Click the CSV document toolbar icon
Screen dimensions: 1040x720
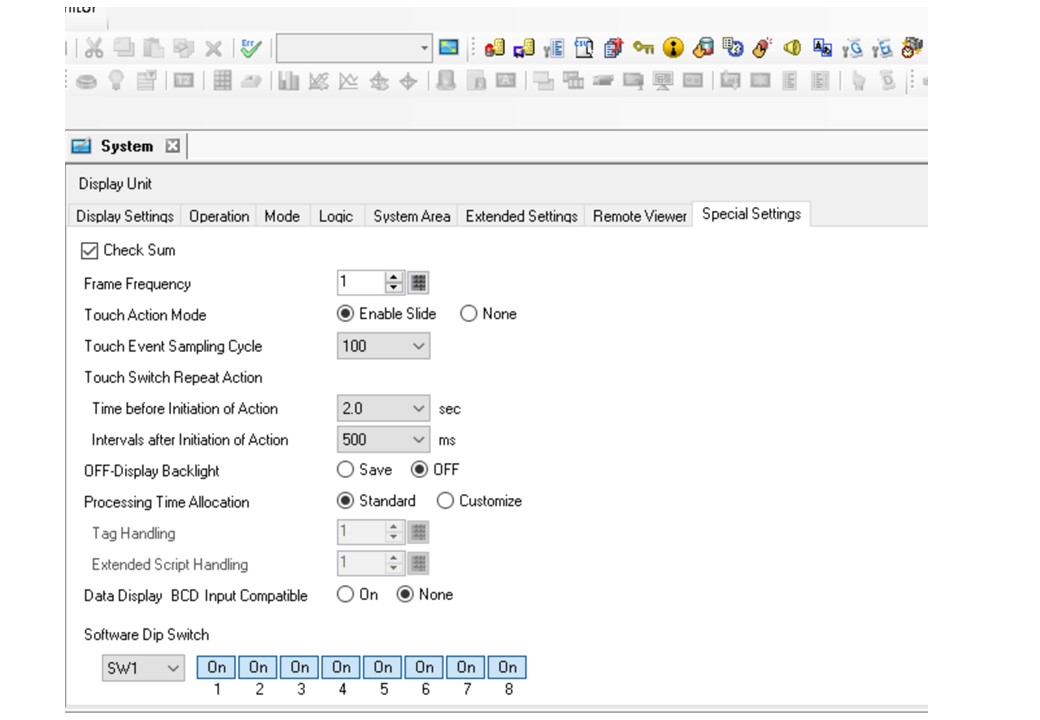(584, 48)
